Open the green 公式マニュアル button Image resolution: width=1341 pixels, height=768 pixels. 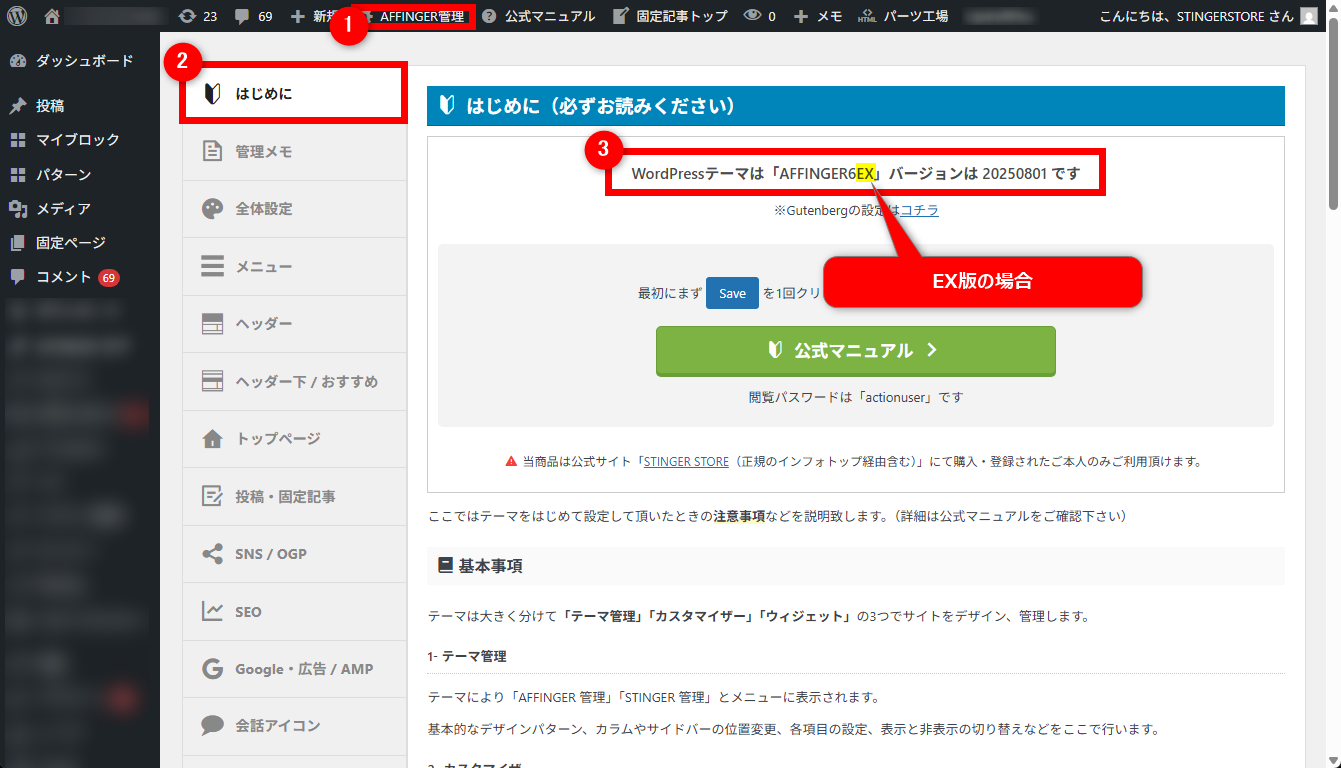[x=855, y=351]
